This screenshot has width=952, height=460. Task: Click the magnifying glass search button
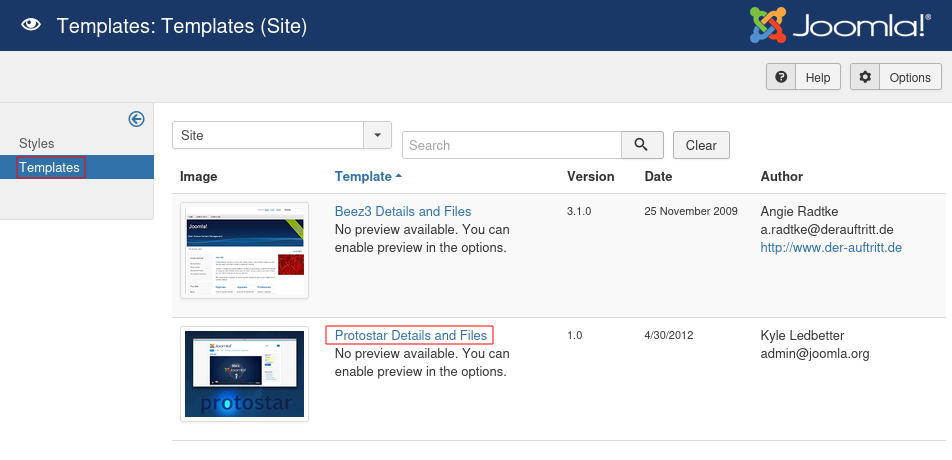pyautogui.click(x=642, y=145)
